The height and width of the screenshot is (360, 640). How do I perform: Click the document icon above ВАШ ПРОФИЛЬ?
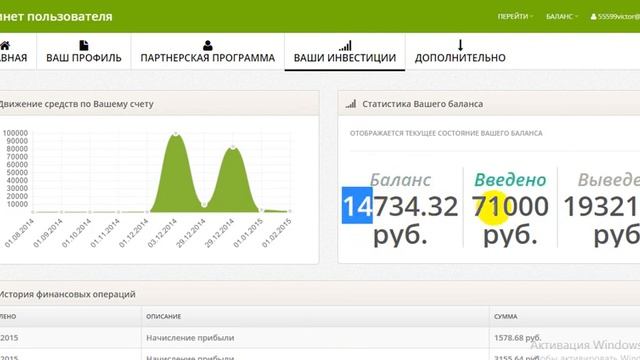[x=84, y=45]
